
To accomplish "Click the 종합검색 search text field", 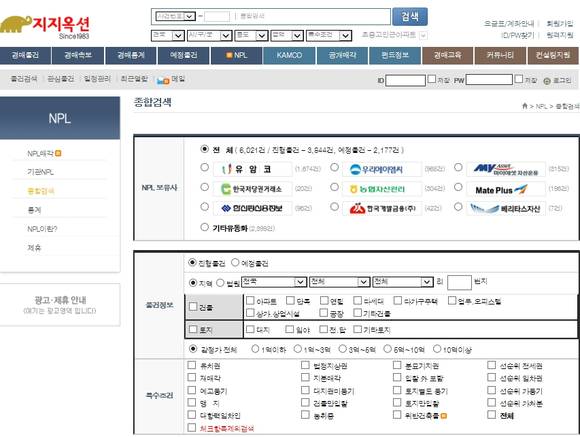I will (314, 16).
